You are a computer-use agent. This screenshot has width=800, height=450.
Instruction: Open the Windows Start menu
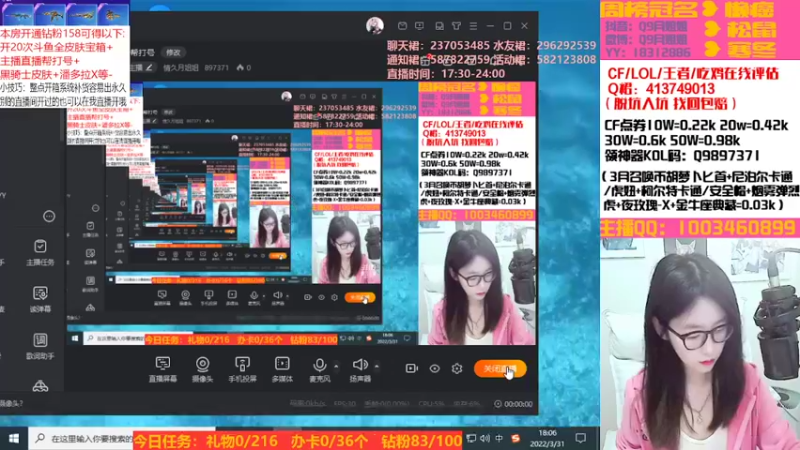click(14, 439)
